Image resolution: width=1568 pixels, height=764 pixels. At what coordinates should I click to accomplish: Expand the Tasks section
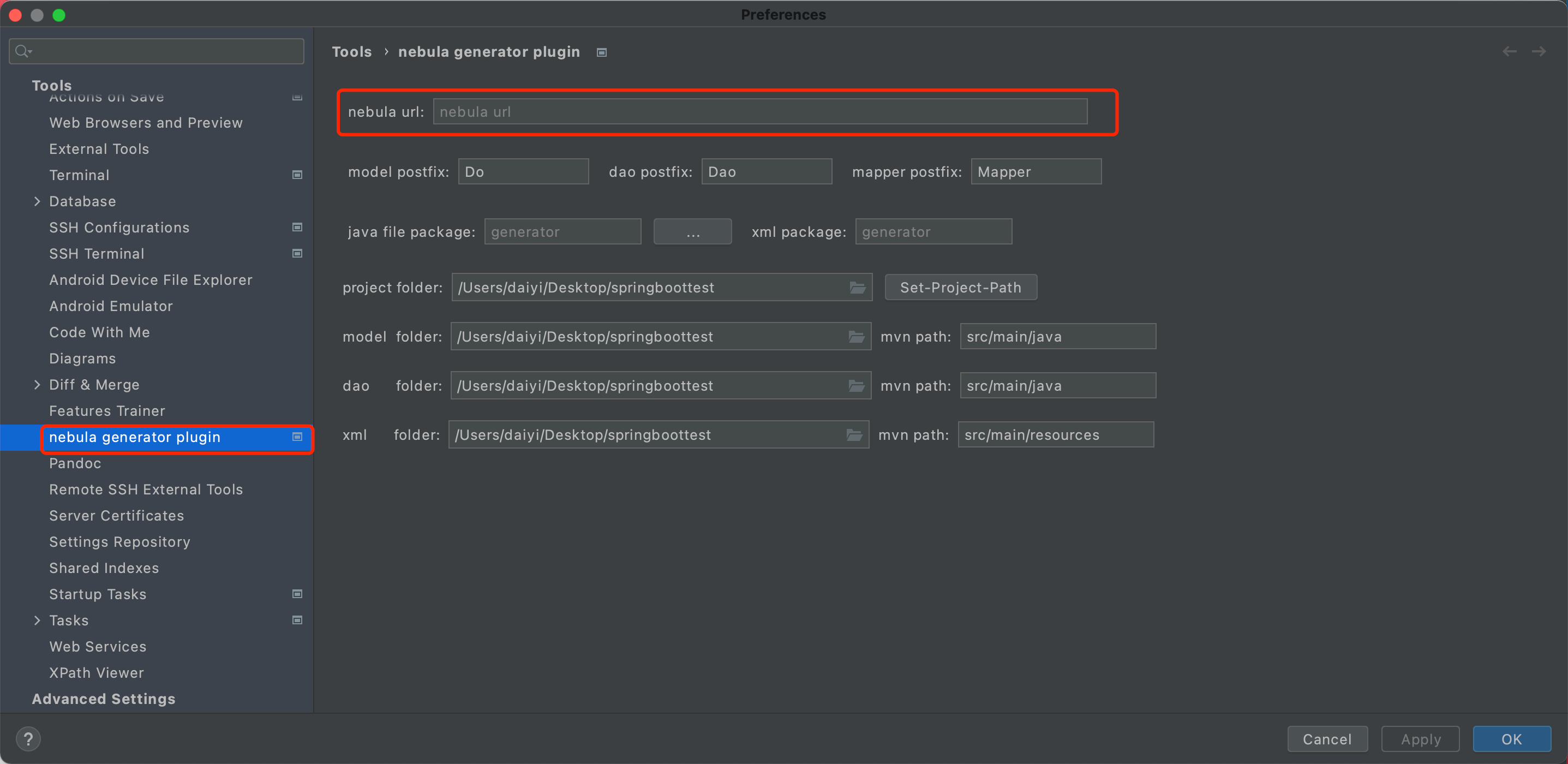(x=37, y=620)
